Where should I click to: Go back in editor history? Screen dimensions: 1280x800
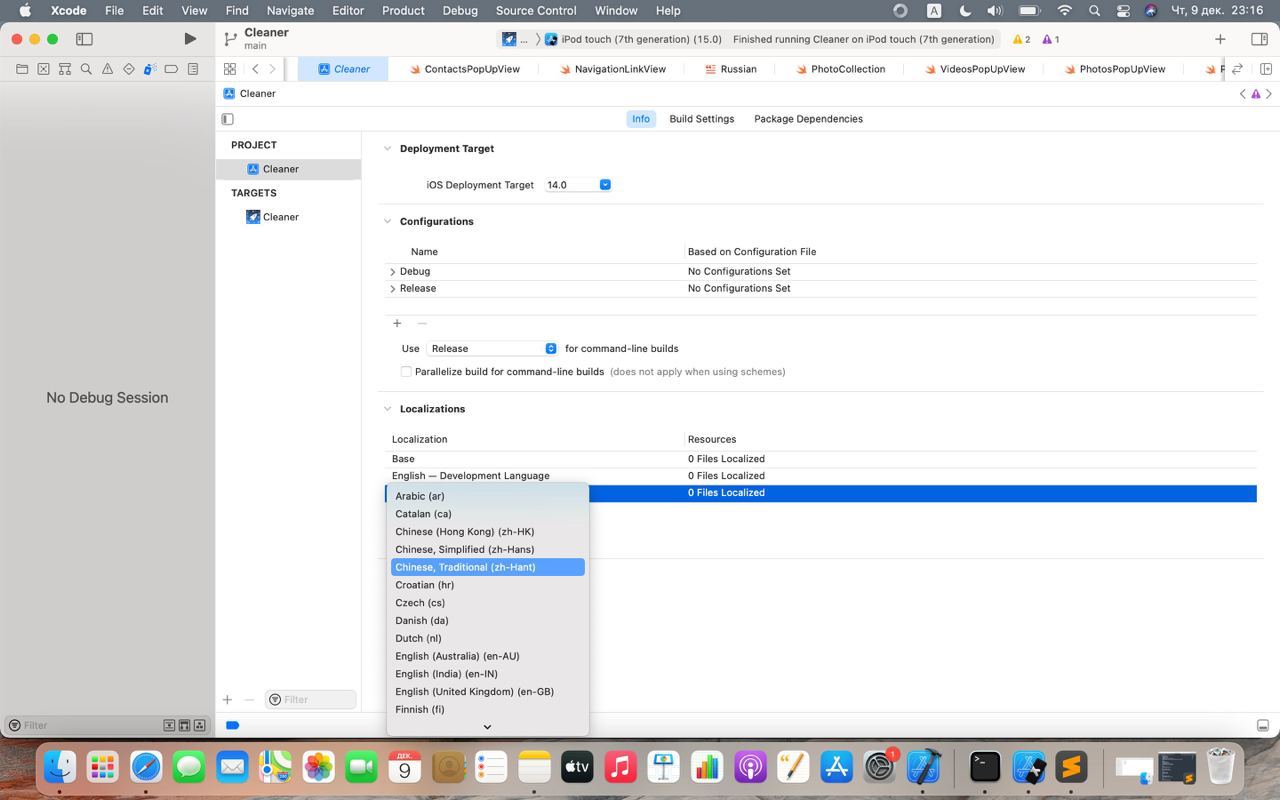coord(256,69)
